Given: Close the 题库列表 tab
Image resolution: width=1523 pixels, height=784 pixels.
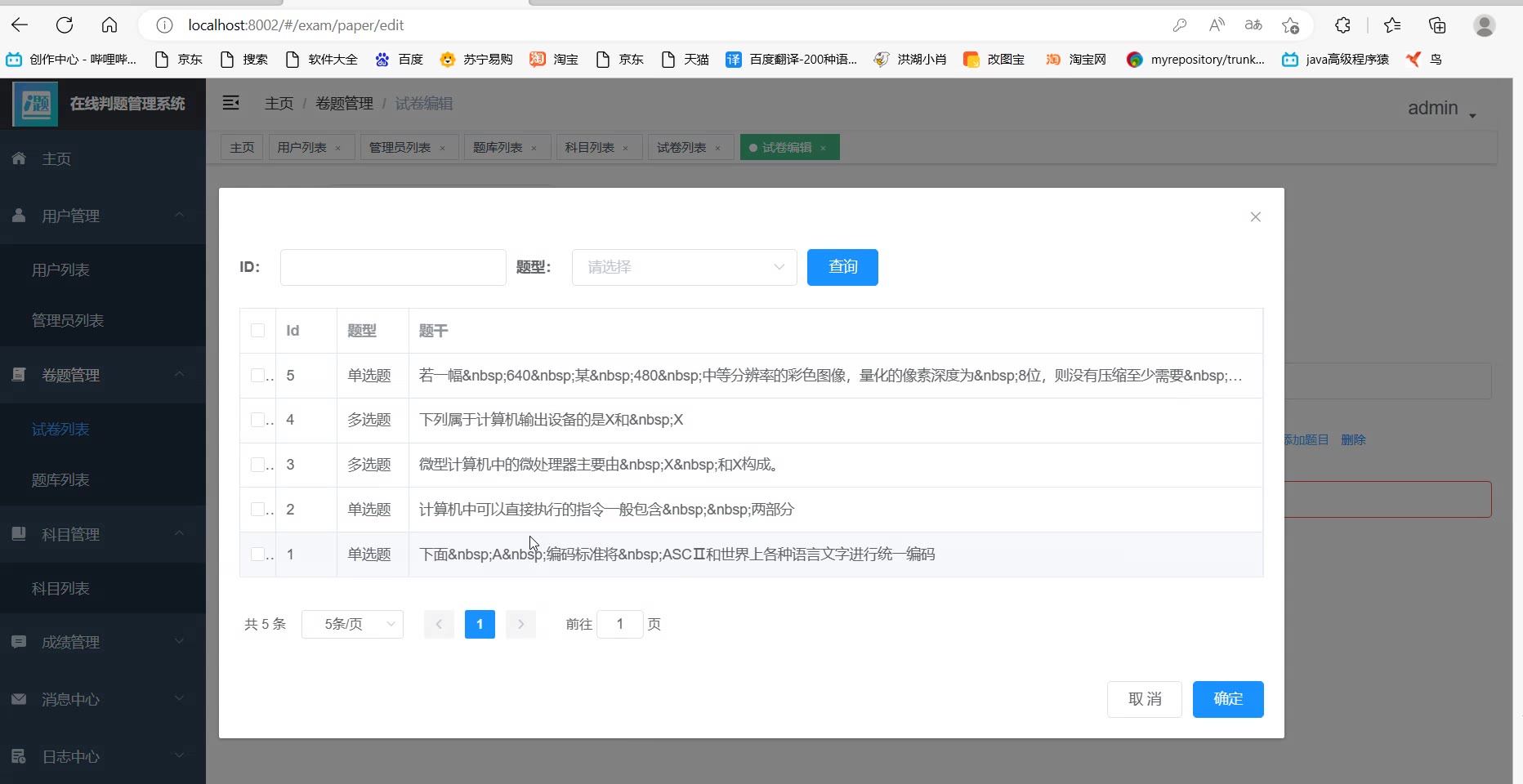Looking at the screenshot, I should click(x=534, y=148).
